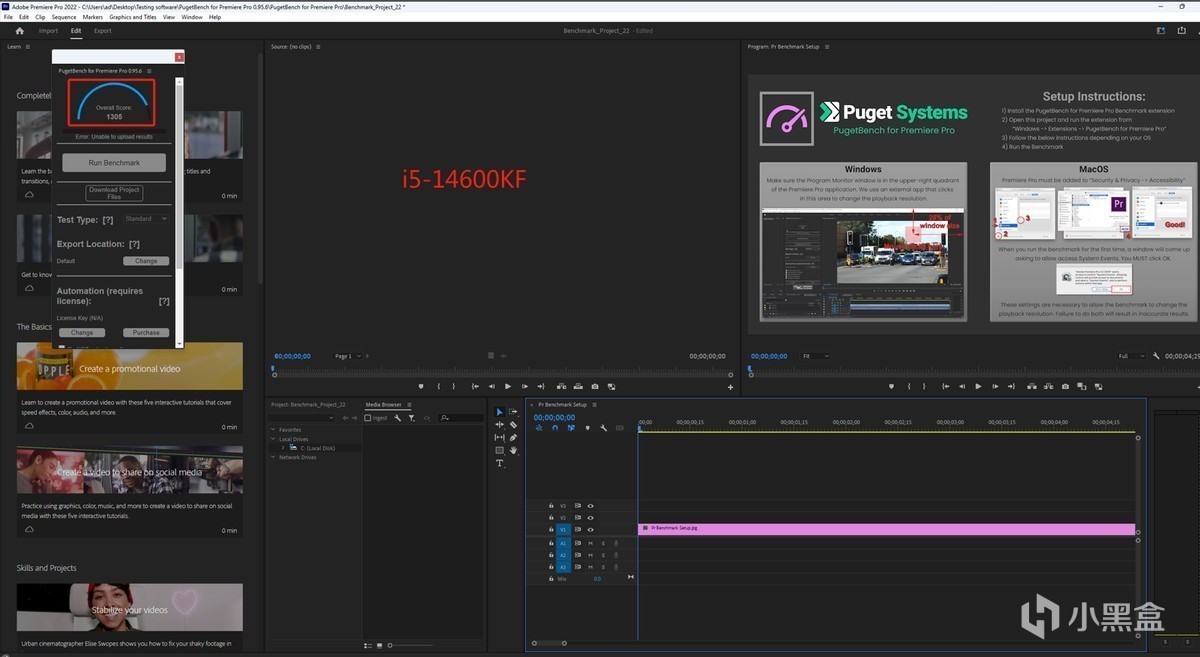
Task: Click Export Frame camera icon in Program monitor
Action: (1065, 386)
